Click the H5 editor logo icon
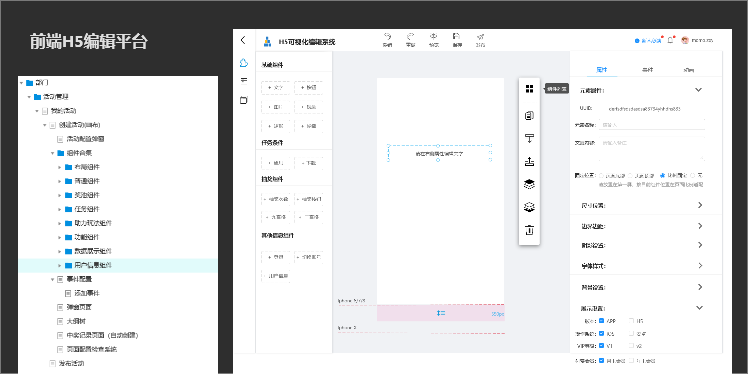Image resolution: width=748 pixels, height=374 pixels. [267, 42]
